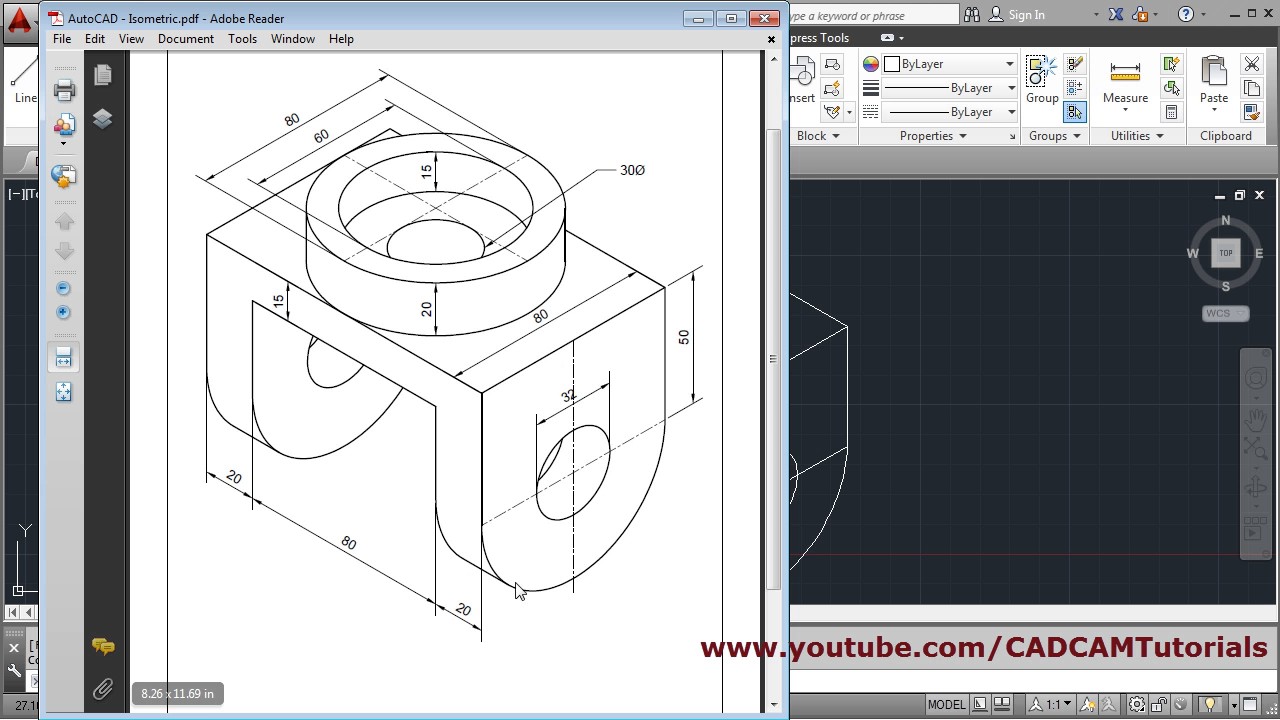Click the Zoom In plus icon
This screenshot has height=720, width=1280.
click(x=63, y=312)
